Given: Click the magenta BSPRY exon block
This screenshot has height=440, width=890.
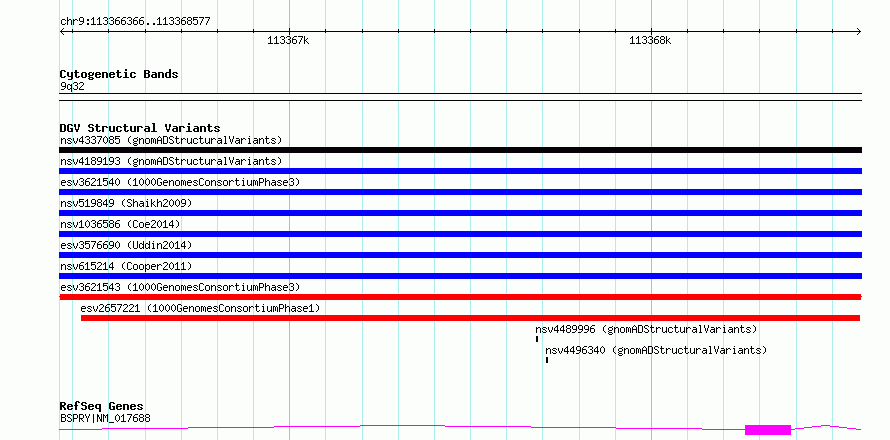Looking at the screenshot, I should (768, 430).
